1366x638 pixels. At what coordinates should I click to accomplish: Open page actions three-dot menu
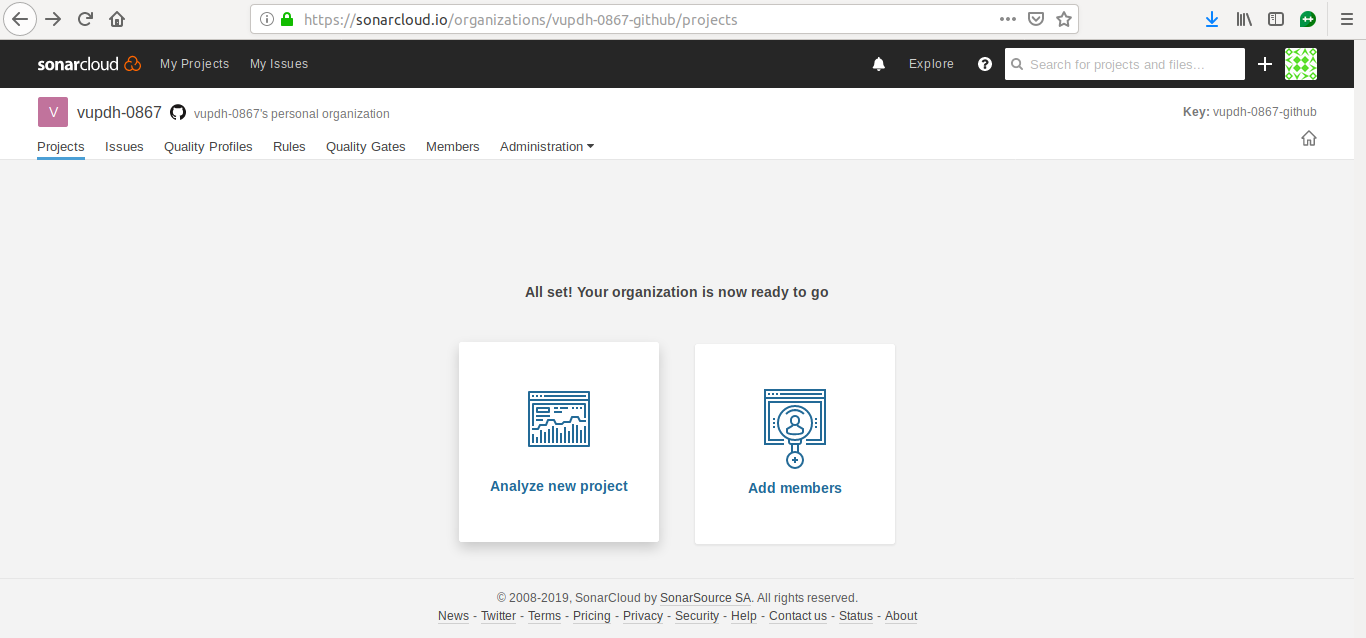tap(1008, 19)
